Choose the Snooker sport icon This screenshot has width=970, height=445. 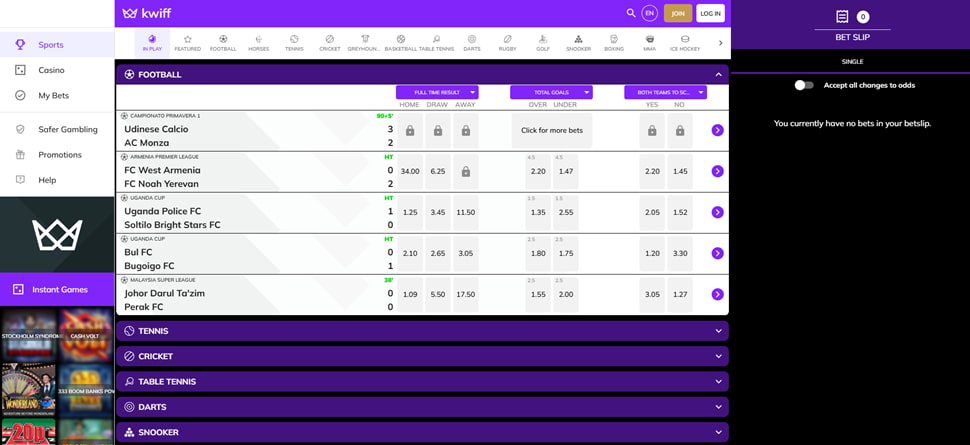coord(578,42)
